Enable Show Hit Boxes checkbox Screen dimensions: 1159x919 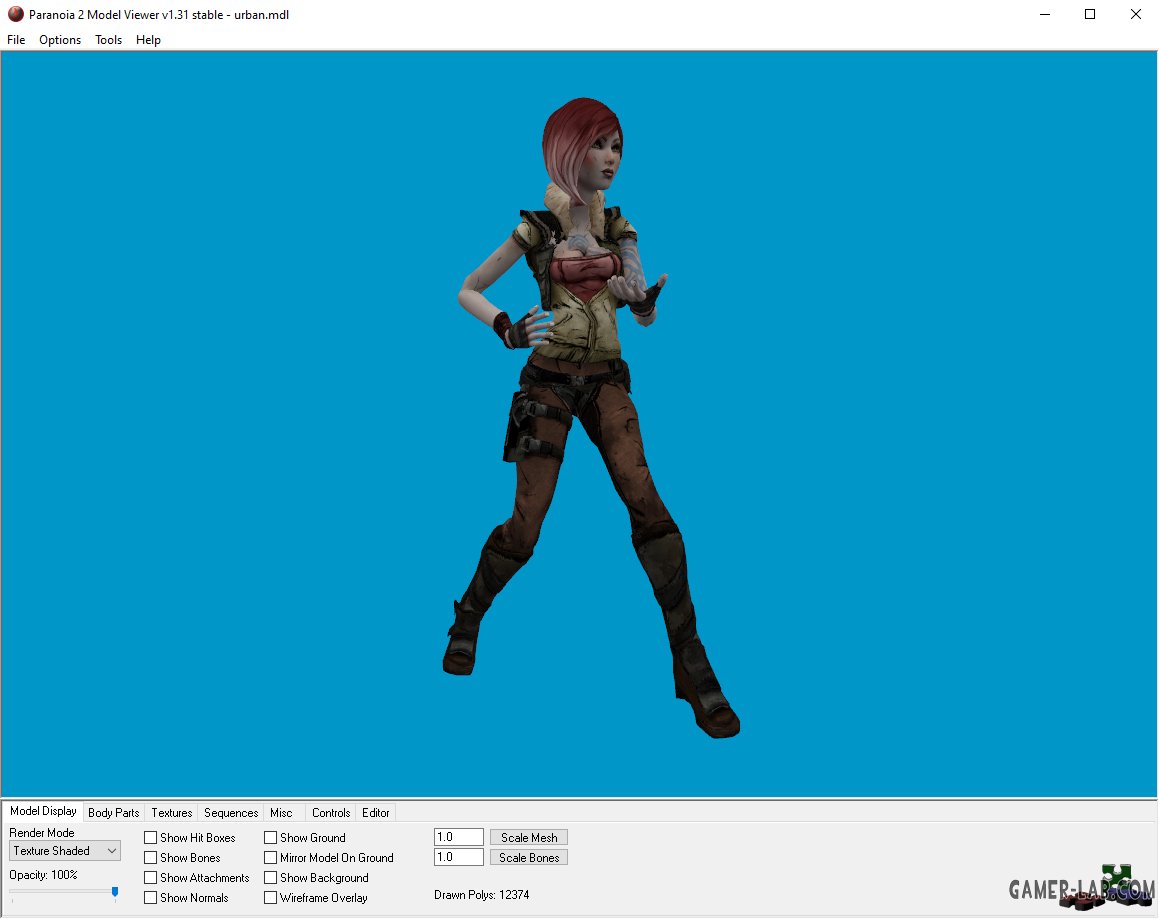tap(151, 838)
